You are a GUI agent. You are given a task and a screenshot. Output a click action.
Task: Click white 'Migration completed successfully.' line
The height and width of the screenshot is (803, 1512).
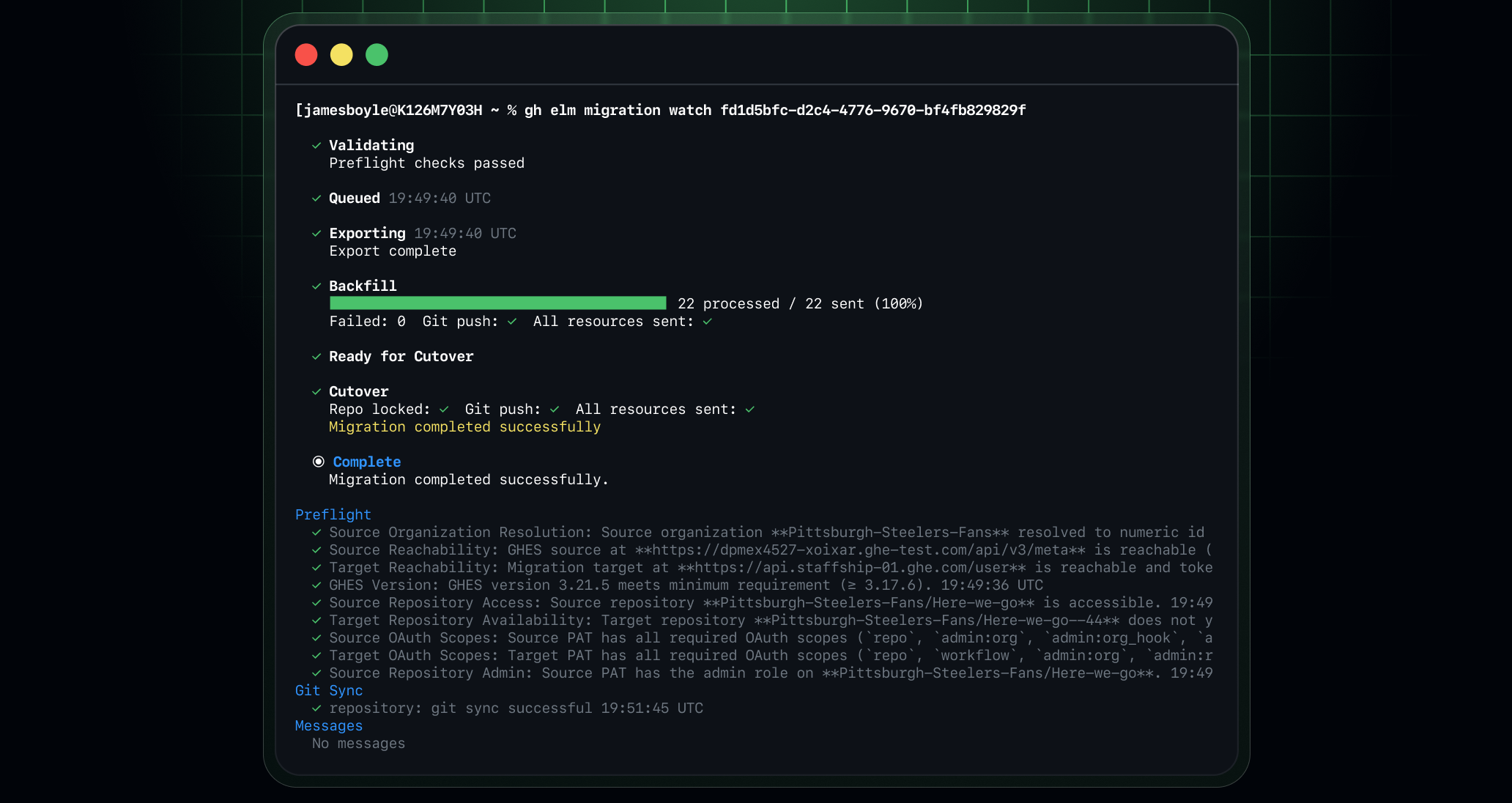click(469, 480)
